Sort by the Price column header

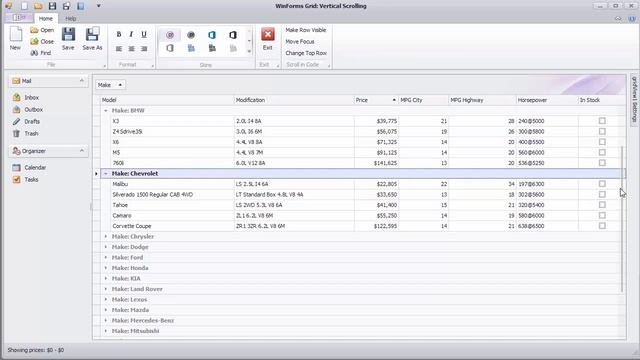(x=376, y=100)
